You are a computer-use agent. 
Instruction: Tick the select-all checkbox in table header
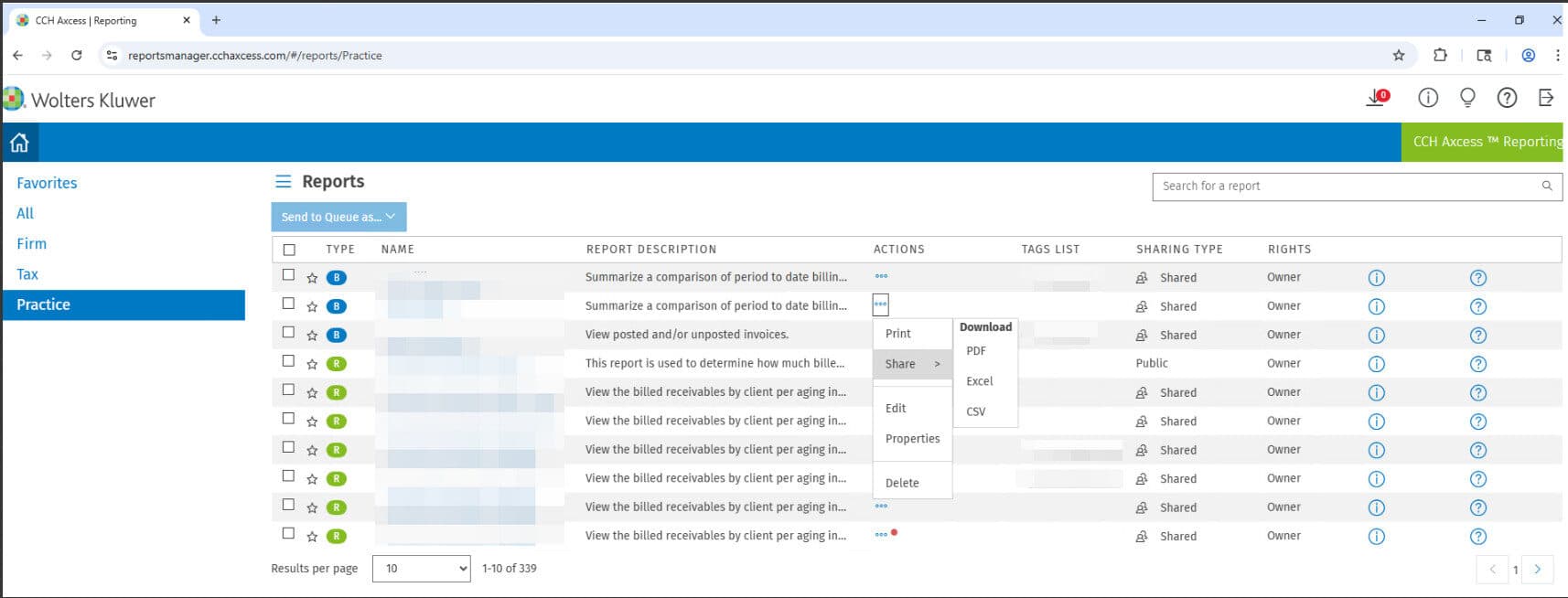tap(289, 250)
